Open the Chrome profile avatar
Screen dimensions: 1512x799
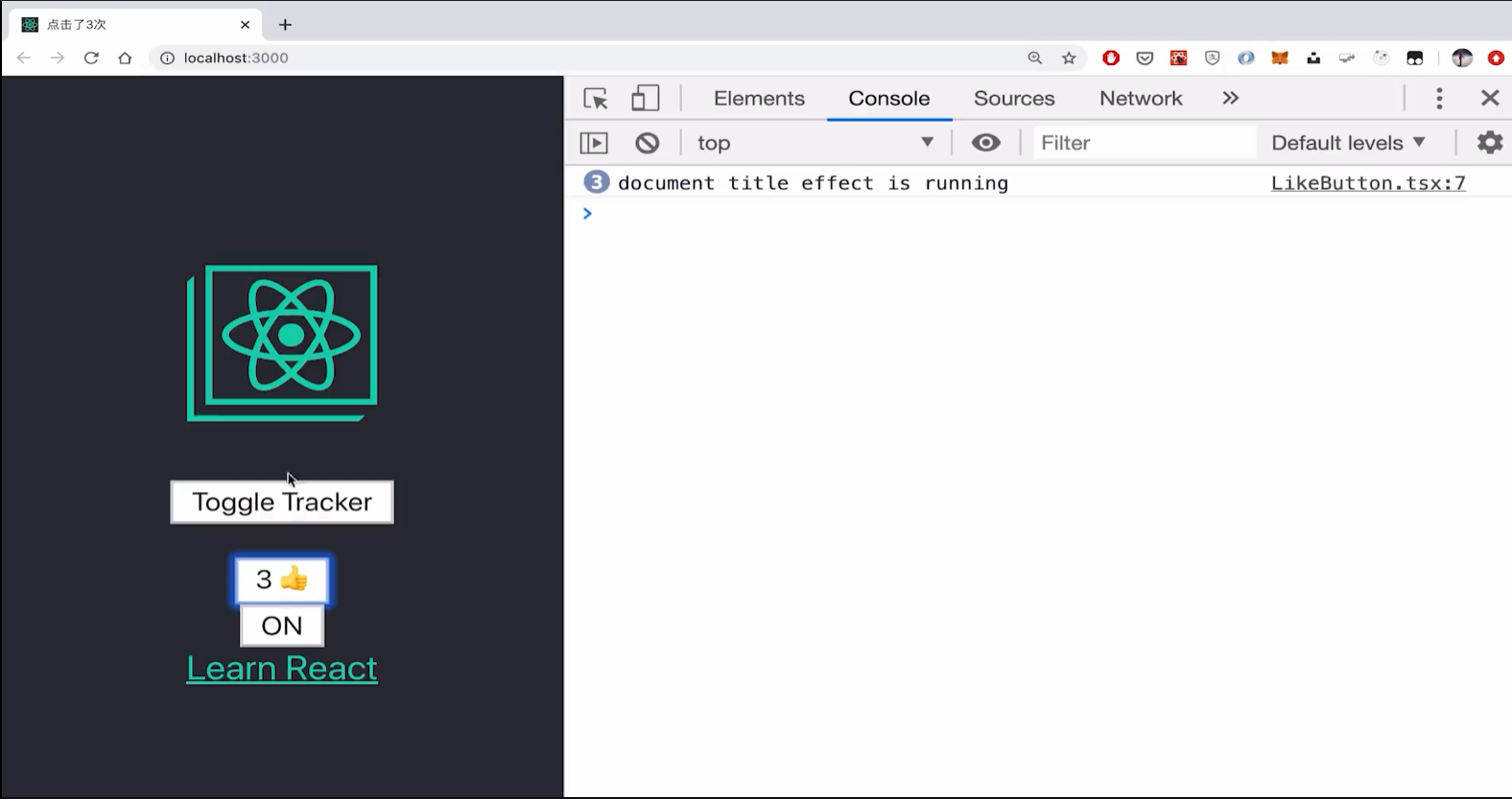point(1462,58)
